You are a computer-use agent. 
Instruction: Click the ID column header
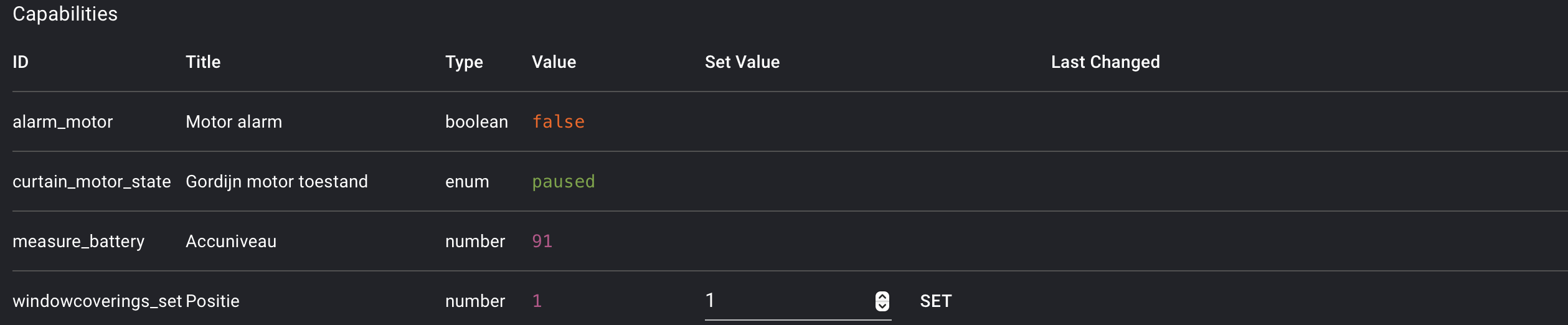click(x=21, y=62)
